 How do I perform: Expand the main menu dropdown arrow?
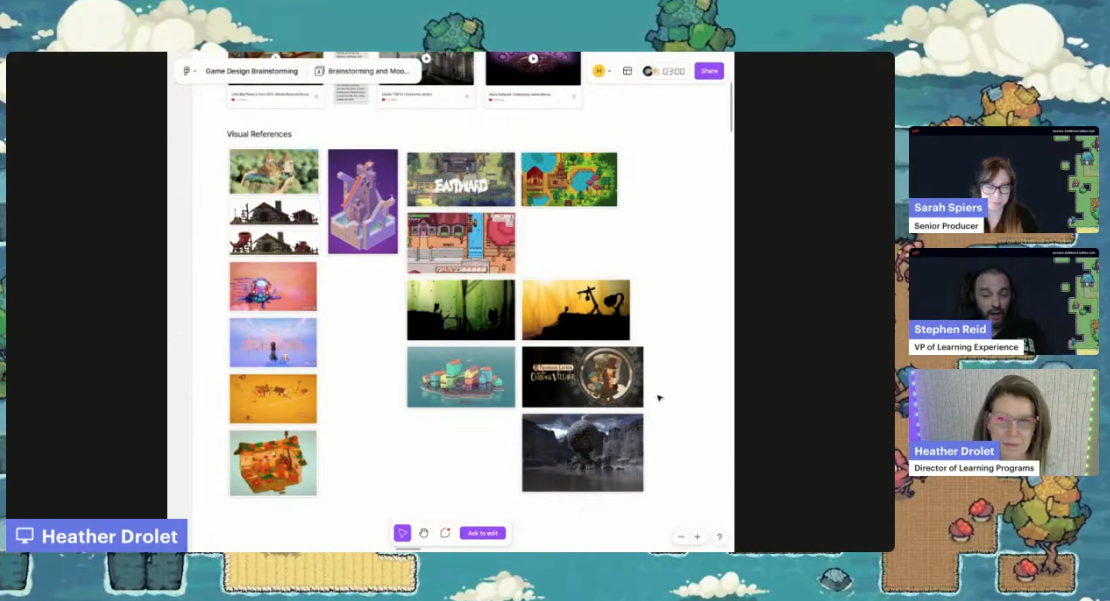(195, 71)
